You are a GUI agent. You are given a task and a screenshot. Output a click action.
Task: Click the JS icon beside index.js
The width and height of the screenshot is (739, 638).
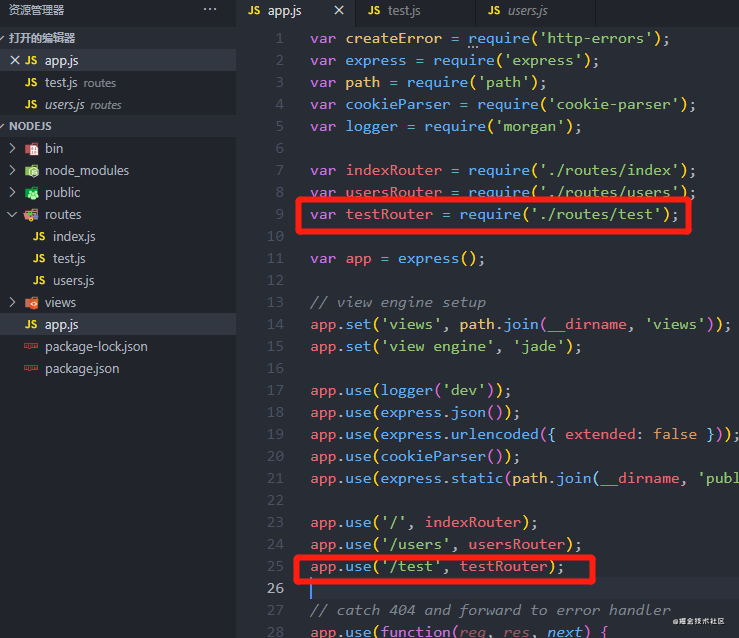(x=39, y=236)
